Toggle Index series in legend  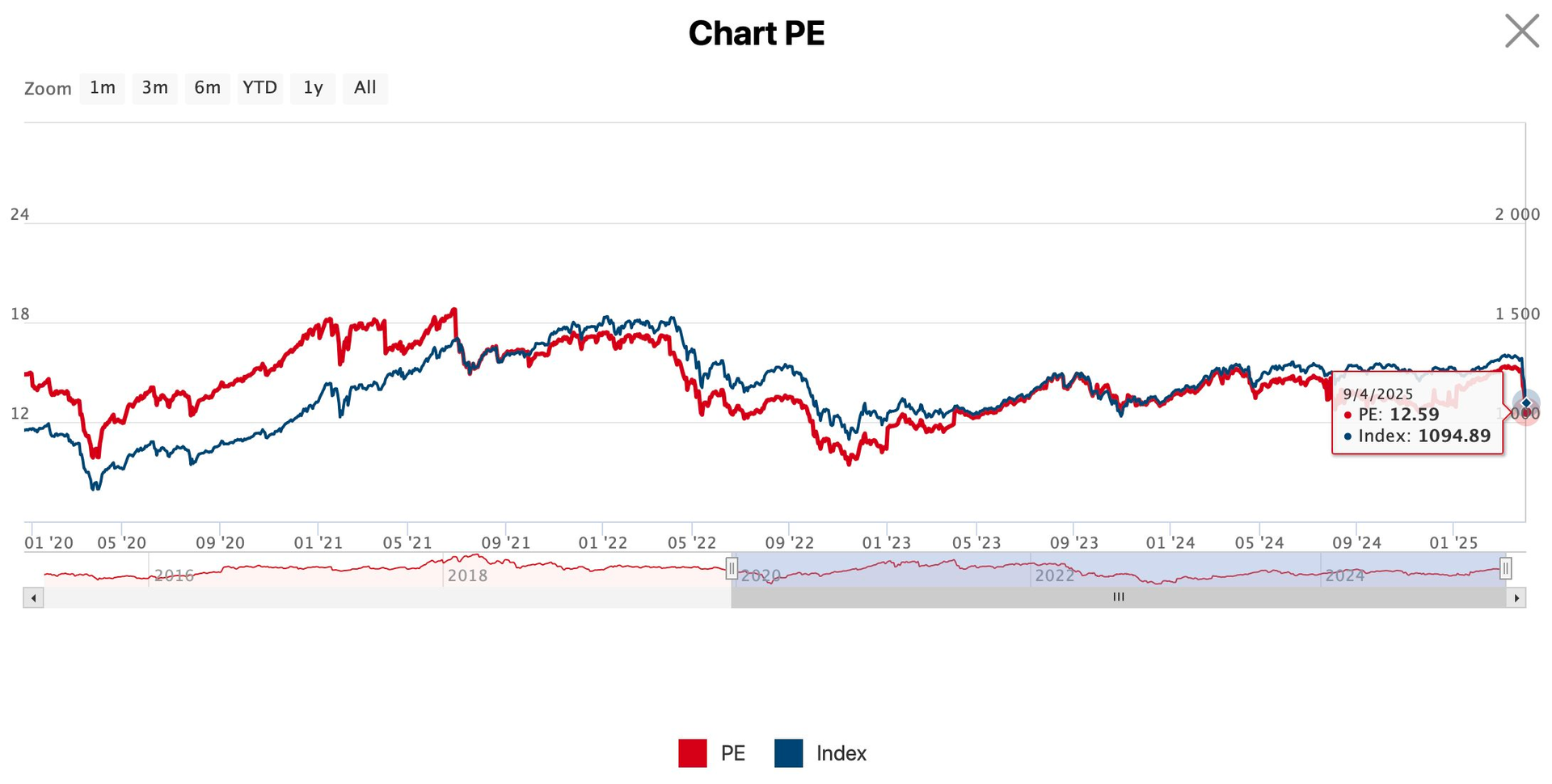(x=841, y=753)
